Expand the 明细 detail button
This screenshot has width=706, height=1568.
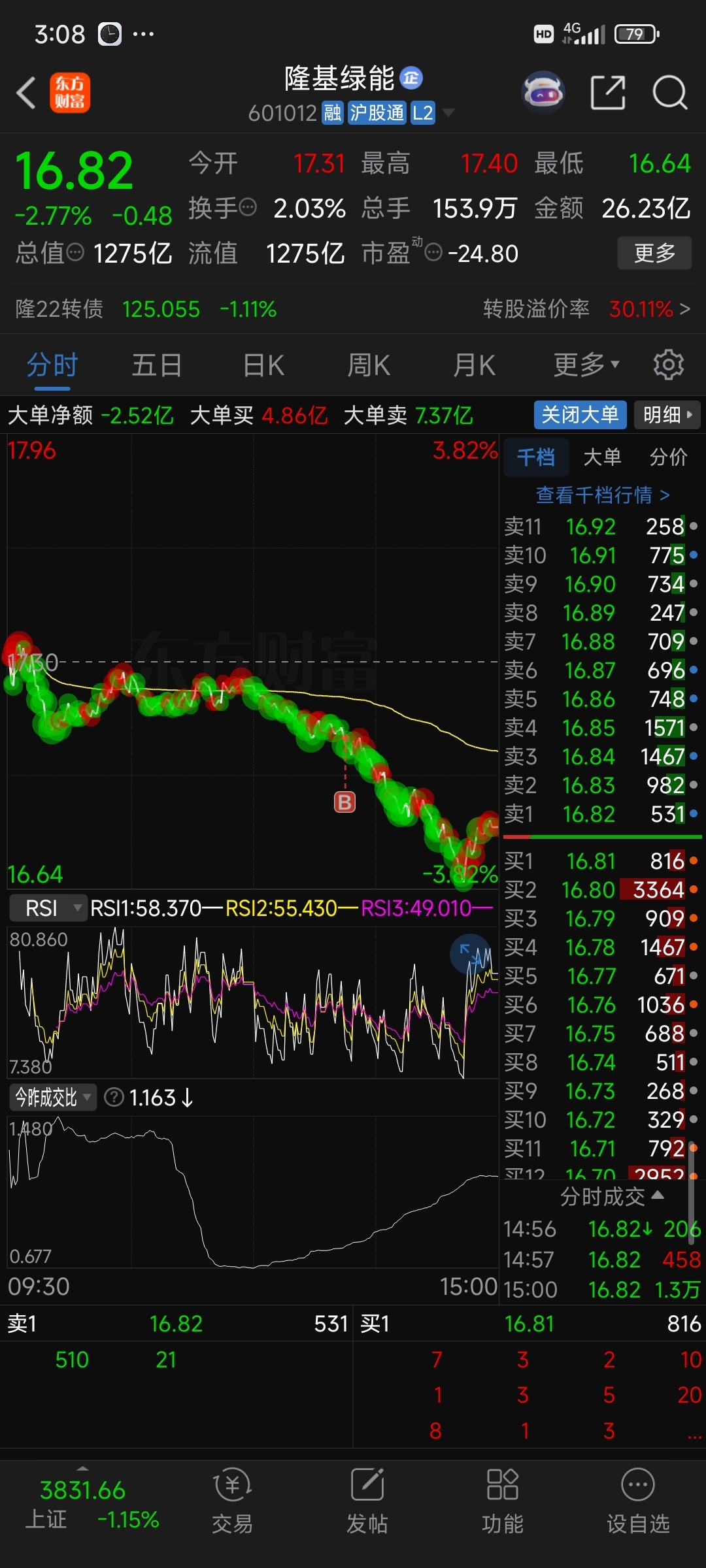coord(667,415)
